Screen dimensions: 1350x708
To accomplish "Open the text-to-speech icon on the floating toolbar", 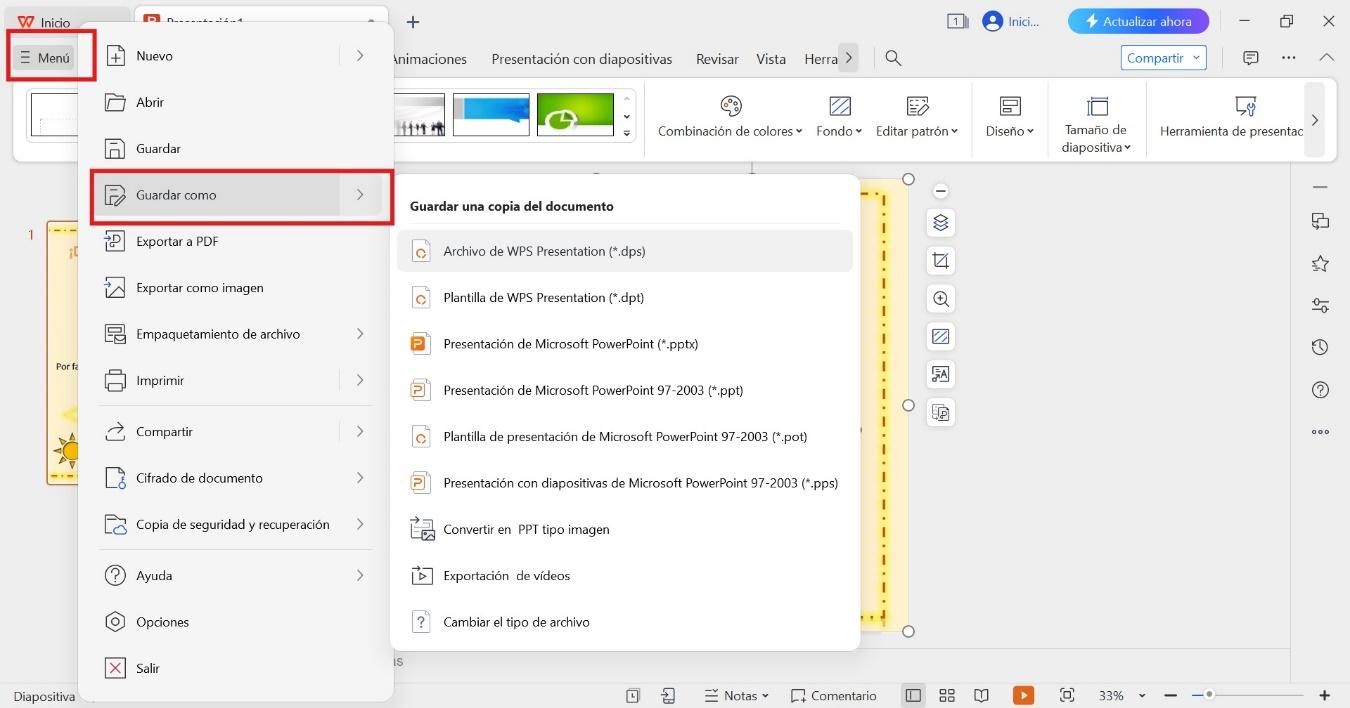I will pos(940,374).
